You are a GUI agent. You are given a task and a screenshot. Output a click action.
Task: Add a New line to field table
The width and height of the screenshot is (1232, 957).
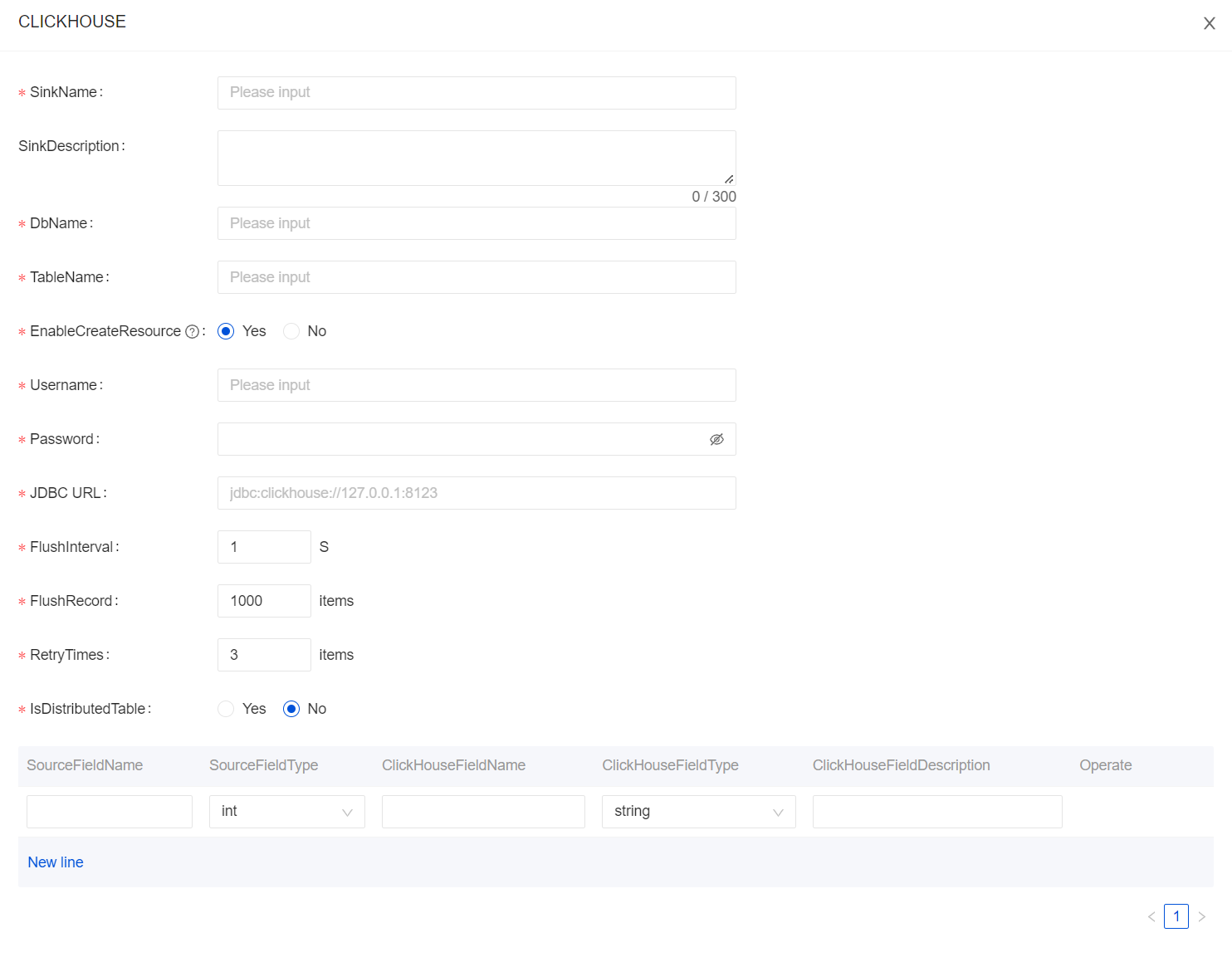56,862
